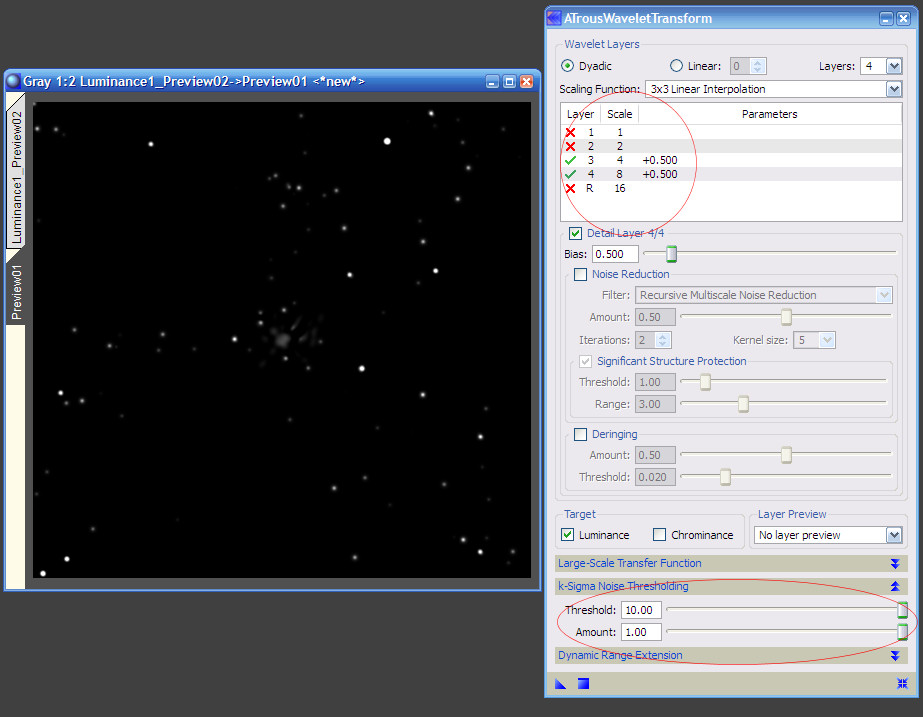Click the Scale column header
The width and height of the screenshot is (923, 717).
[619, 114]
